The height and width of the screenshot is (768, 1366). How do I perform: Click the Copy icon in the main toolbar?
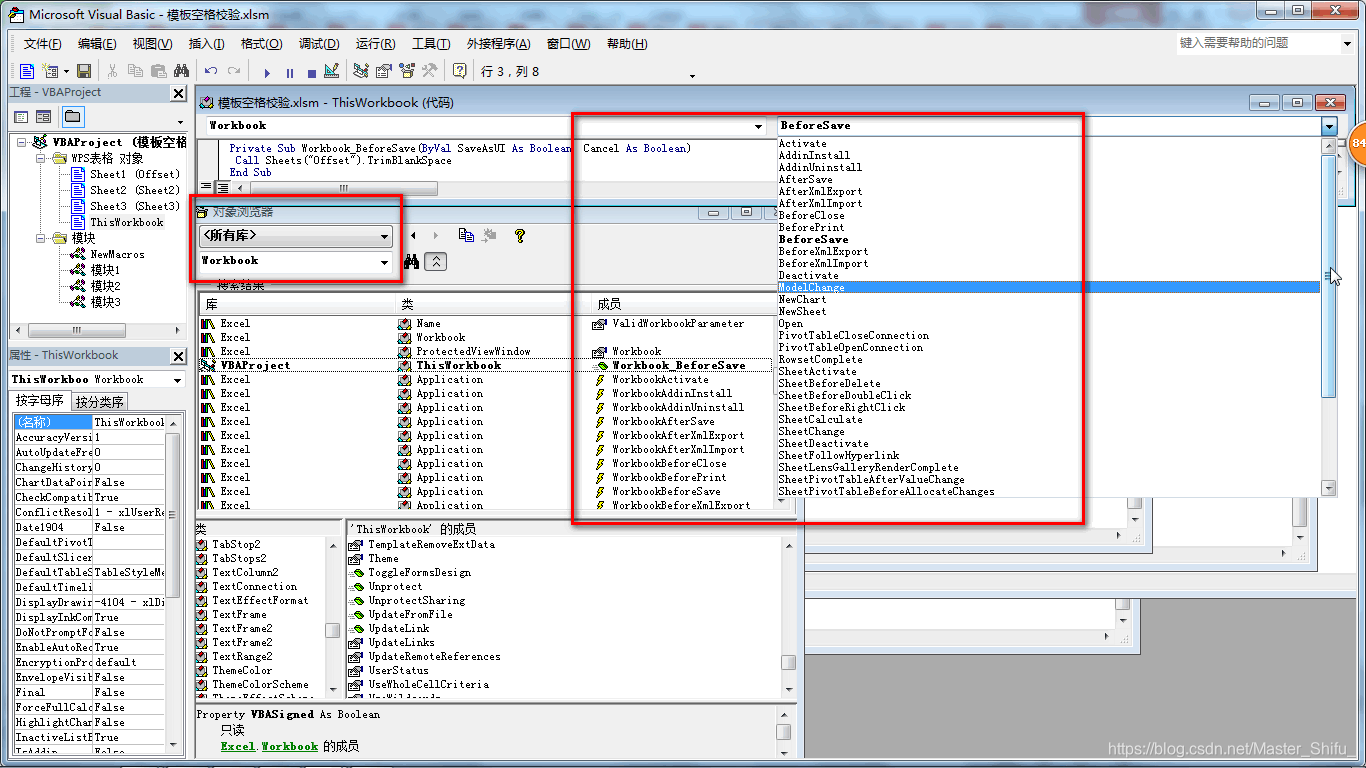(136, 71)
